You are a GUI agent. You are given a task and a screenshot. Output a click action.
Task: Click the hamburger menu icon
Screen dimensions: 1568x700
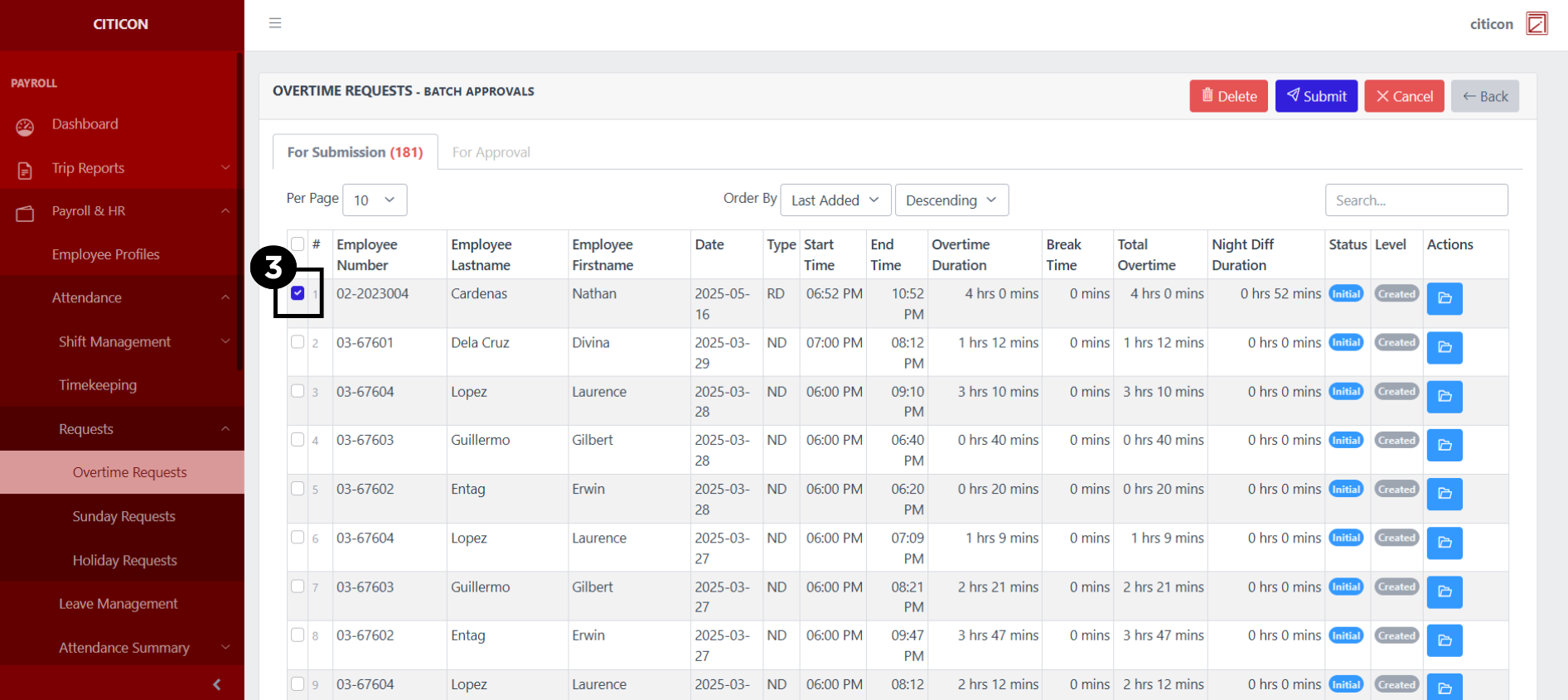[275, 23]
